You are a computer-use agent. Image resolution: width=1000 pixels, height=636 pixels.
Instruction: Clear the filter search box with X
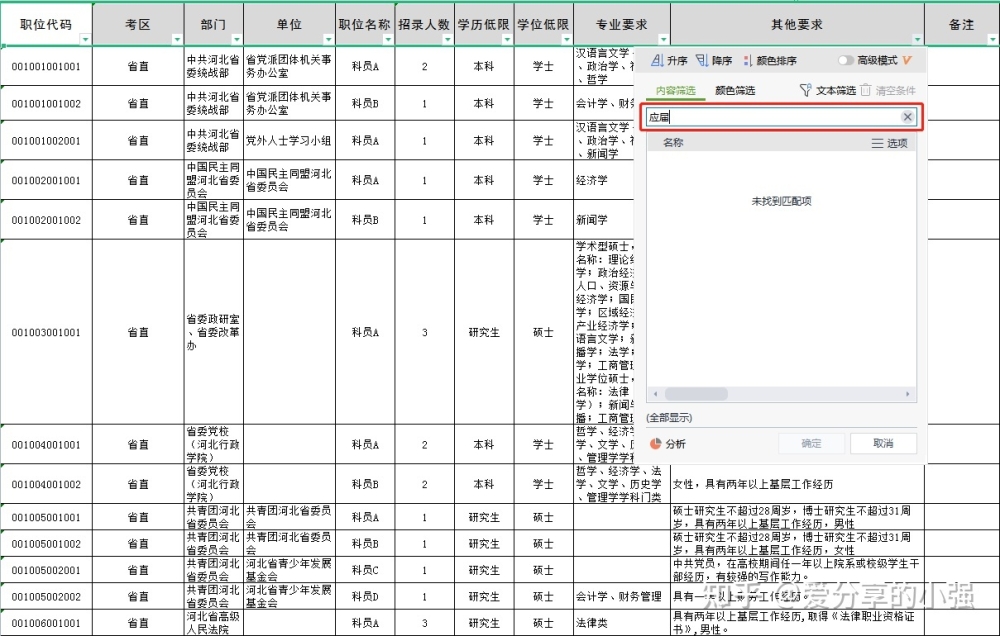point(908,117)
